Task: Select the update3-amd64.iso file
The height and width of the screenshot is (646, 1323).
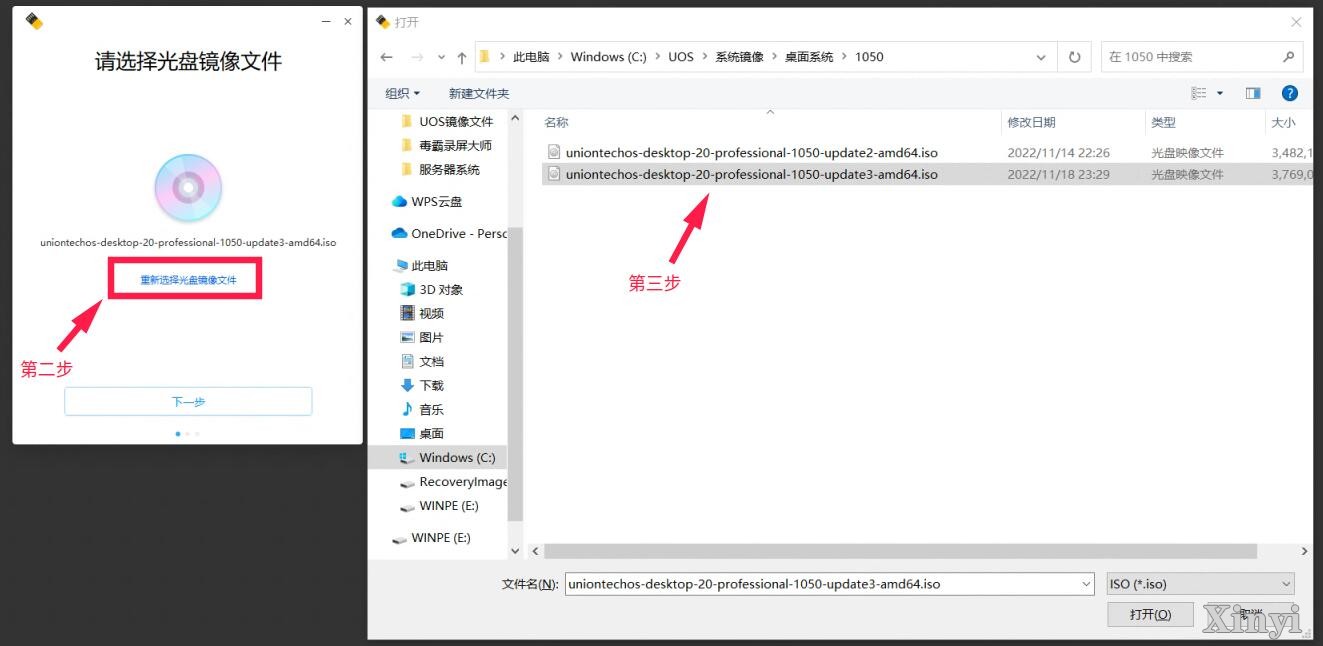Action: pos(752,174)
